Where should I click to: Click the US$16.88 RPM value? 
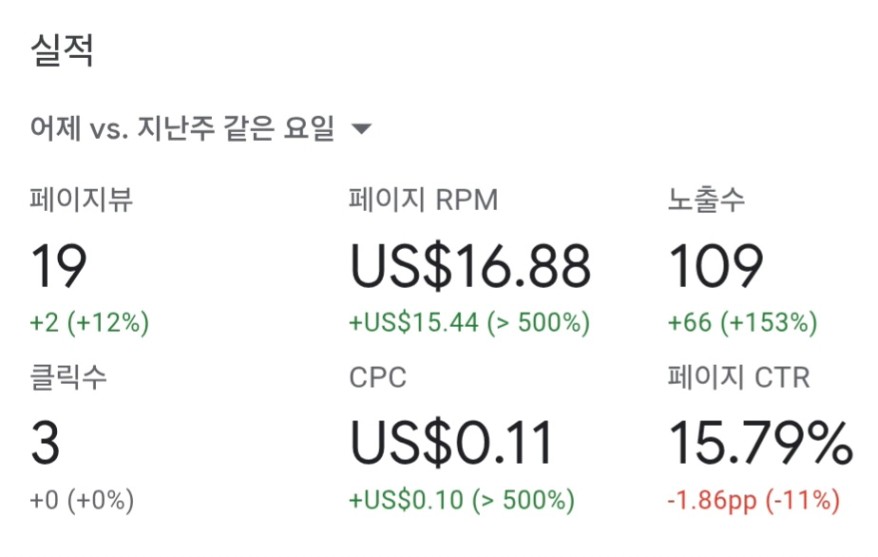coord(470,265)
